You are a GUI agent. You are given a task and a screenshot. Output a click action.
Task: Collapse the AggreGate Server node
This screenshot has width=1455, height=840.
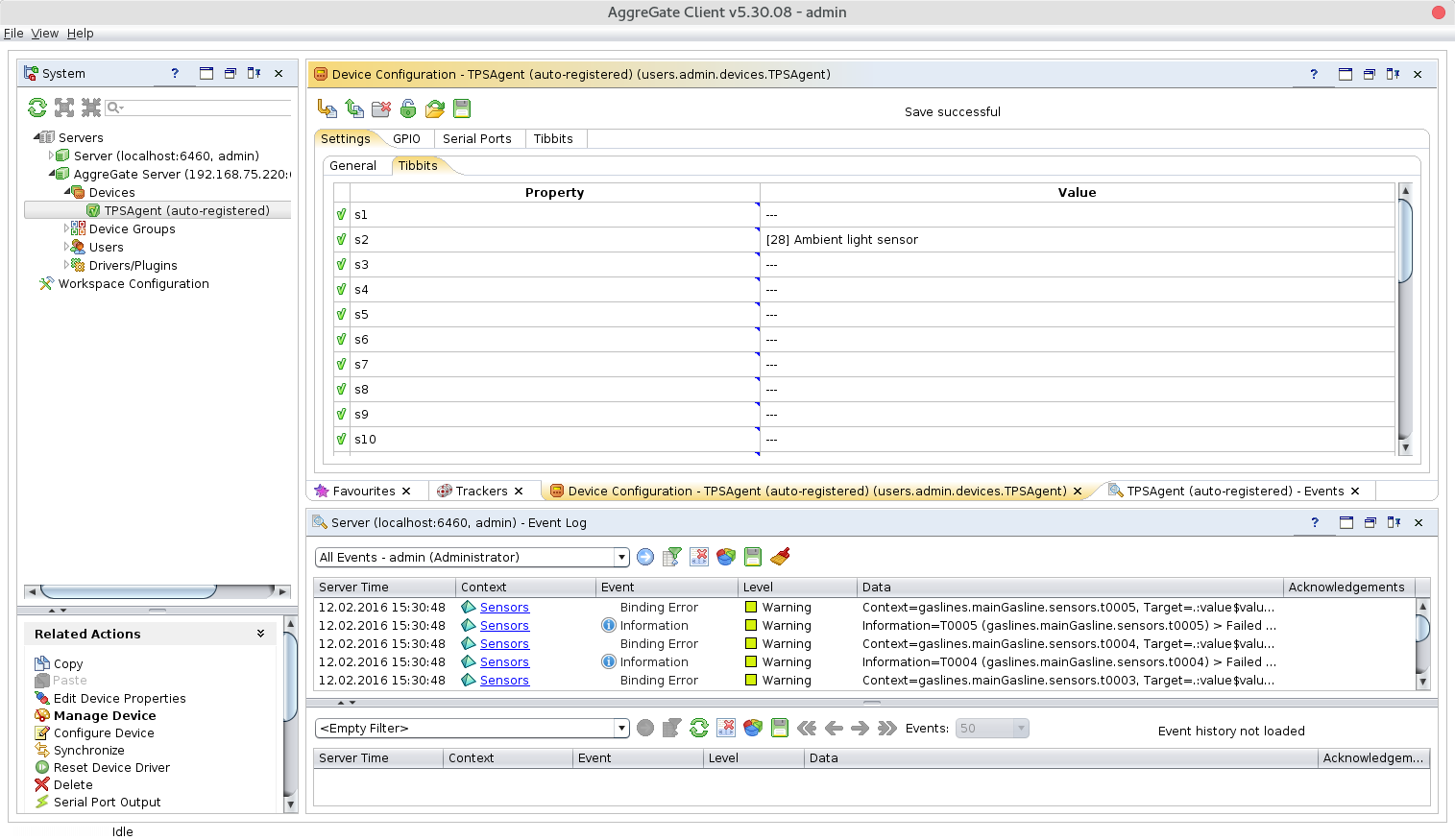click(x=52, y=174)
